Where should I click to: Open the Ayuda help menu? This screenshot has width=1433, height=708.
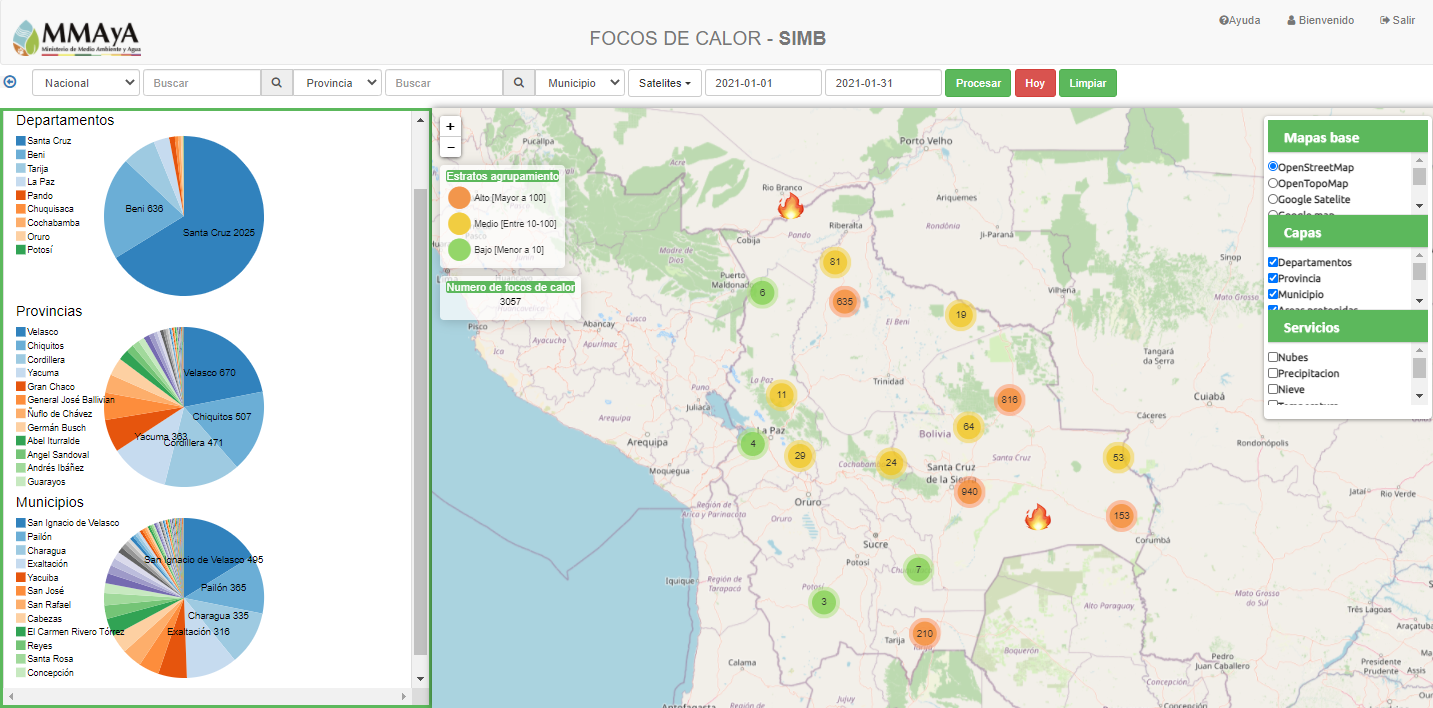(x=1240, y=20)
